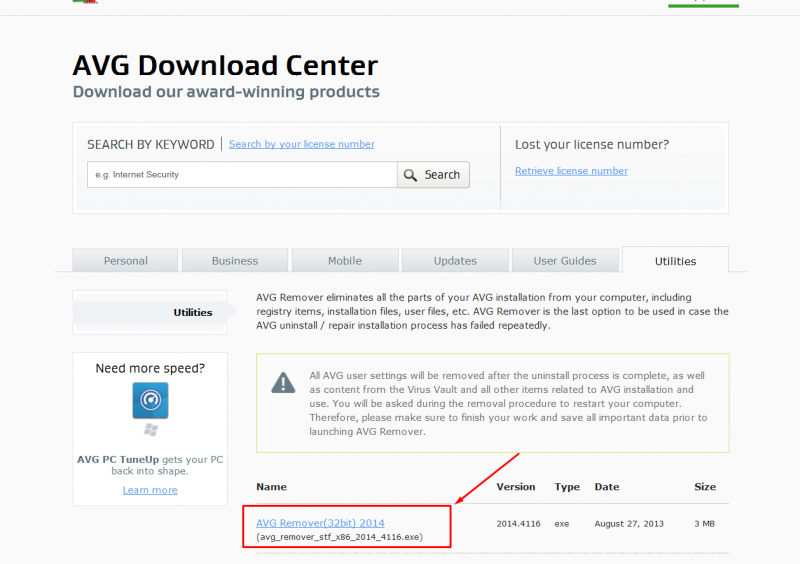Click the Name column header
This screenshot has height=564, width=800.
tap(271, 487)
